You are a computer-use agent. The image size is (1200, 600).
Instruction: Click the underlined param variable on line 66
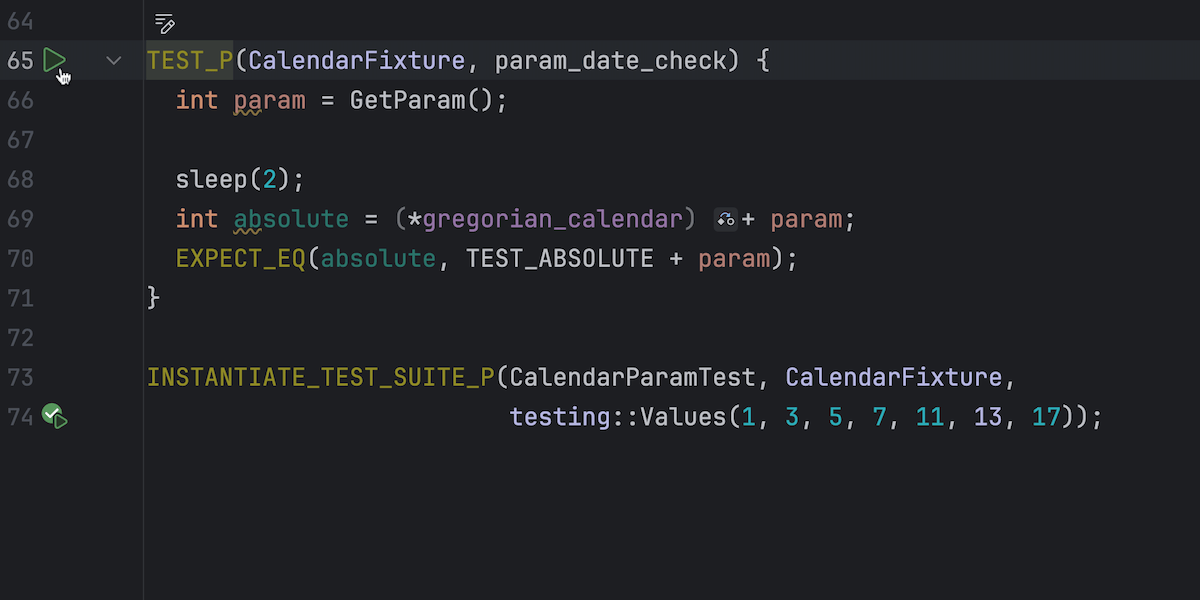click(269, 100)
